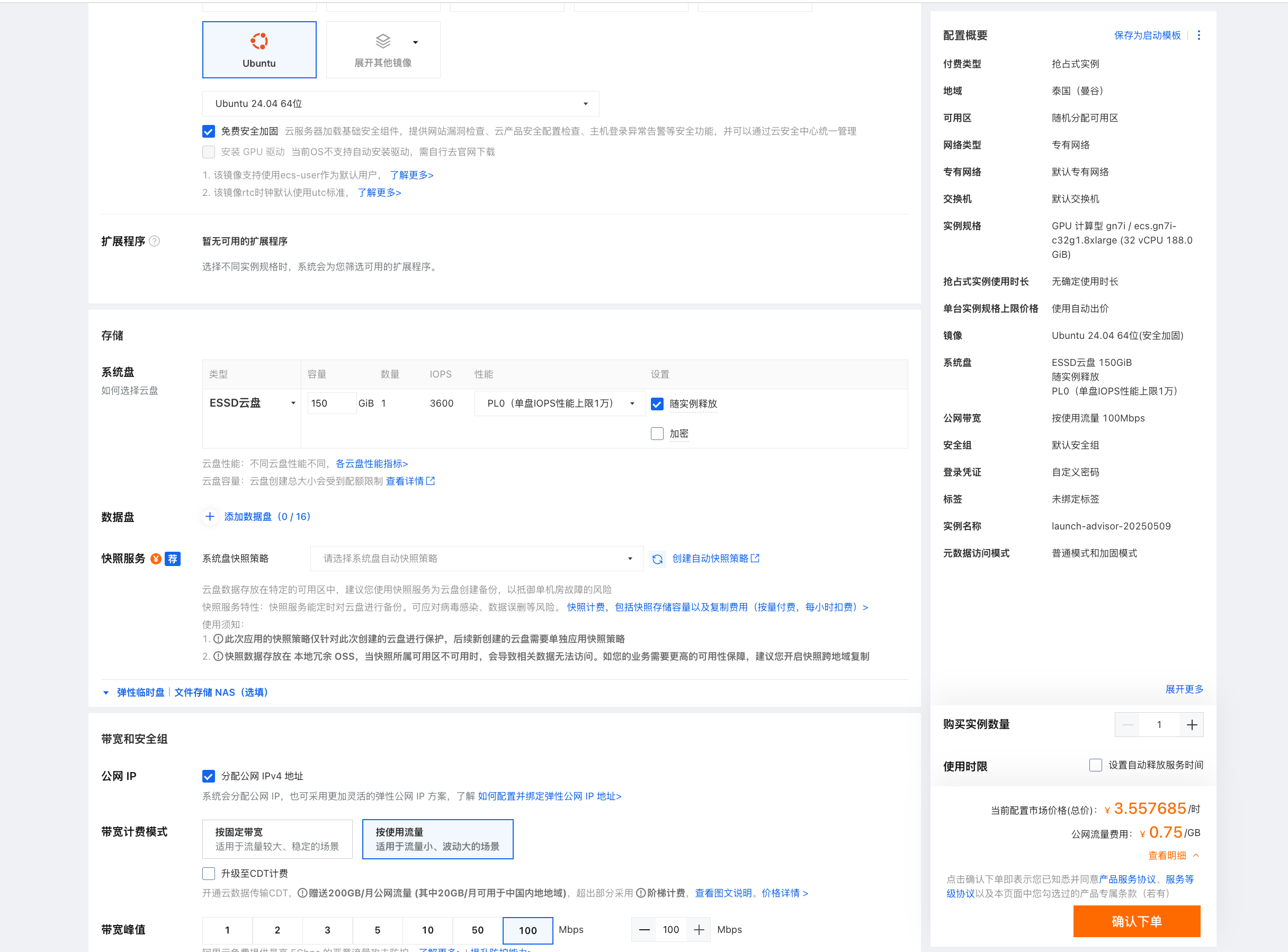This screenshot has width=1288, height=952.
Task: Click the help icon beside 扩展程序
Action: click(155, 241)
